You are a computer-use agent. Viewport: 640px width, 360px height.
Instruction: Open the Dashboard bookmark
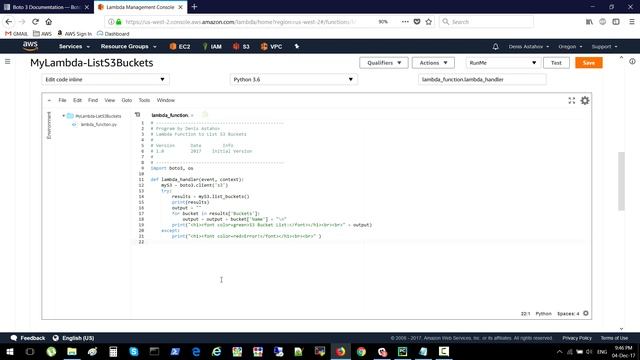click(x=113, y=34)
